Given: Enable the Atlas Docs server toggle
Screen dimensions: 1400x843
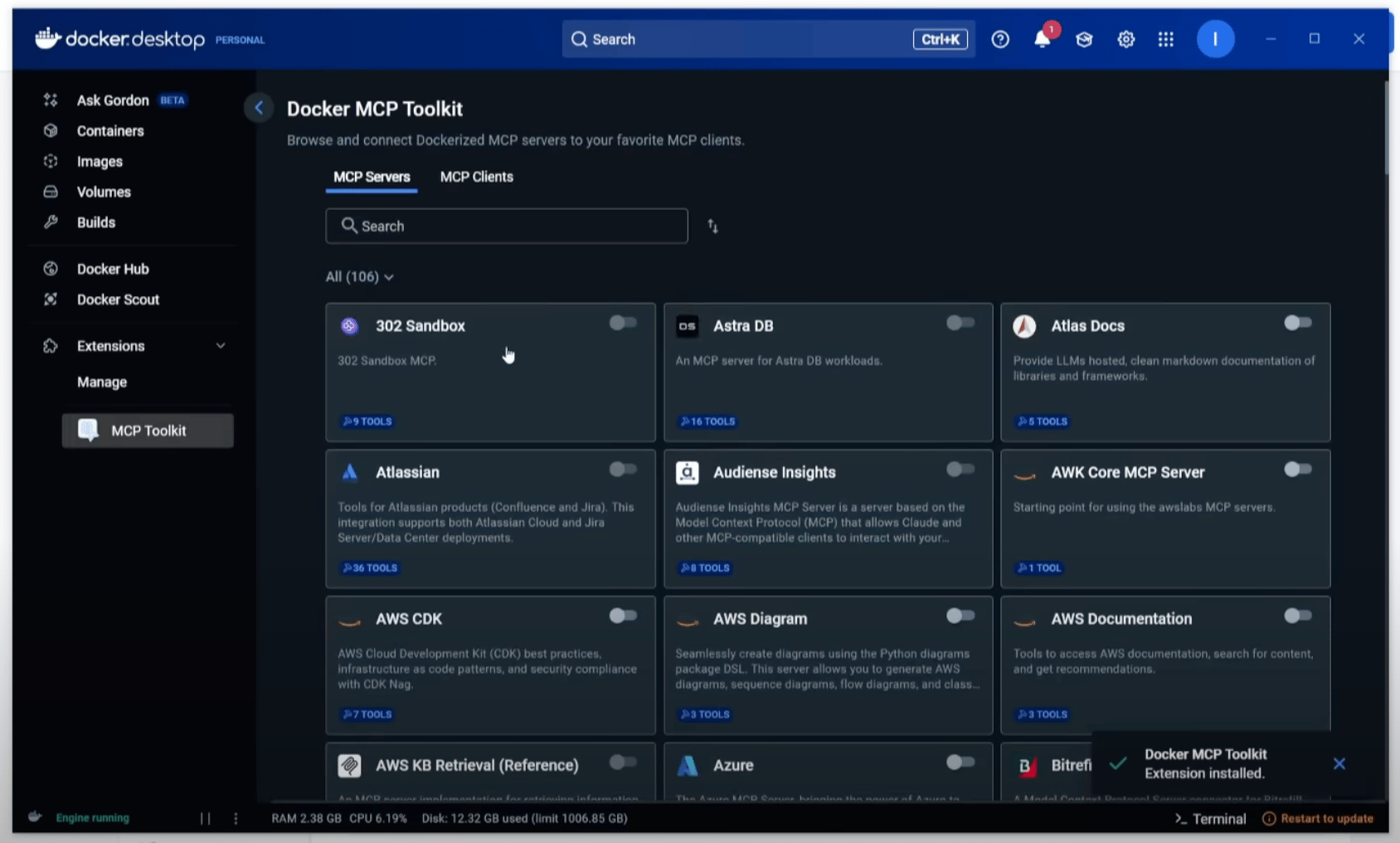Looking at the screenshot, I should coord(1298,323).
